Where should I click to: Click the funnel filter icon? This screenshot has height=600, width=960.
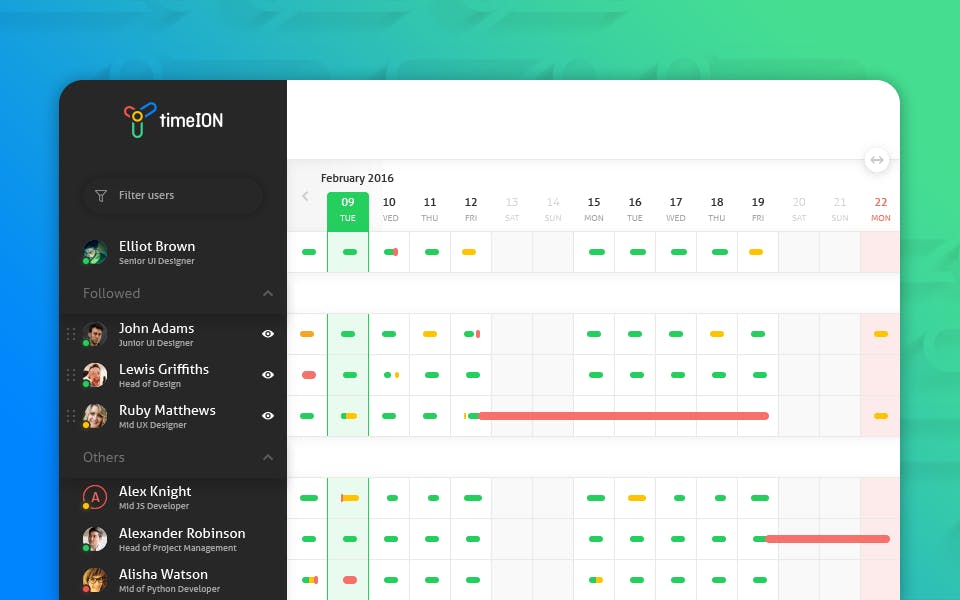(x=100, y=195)
